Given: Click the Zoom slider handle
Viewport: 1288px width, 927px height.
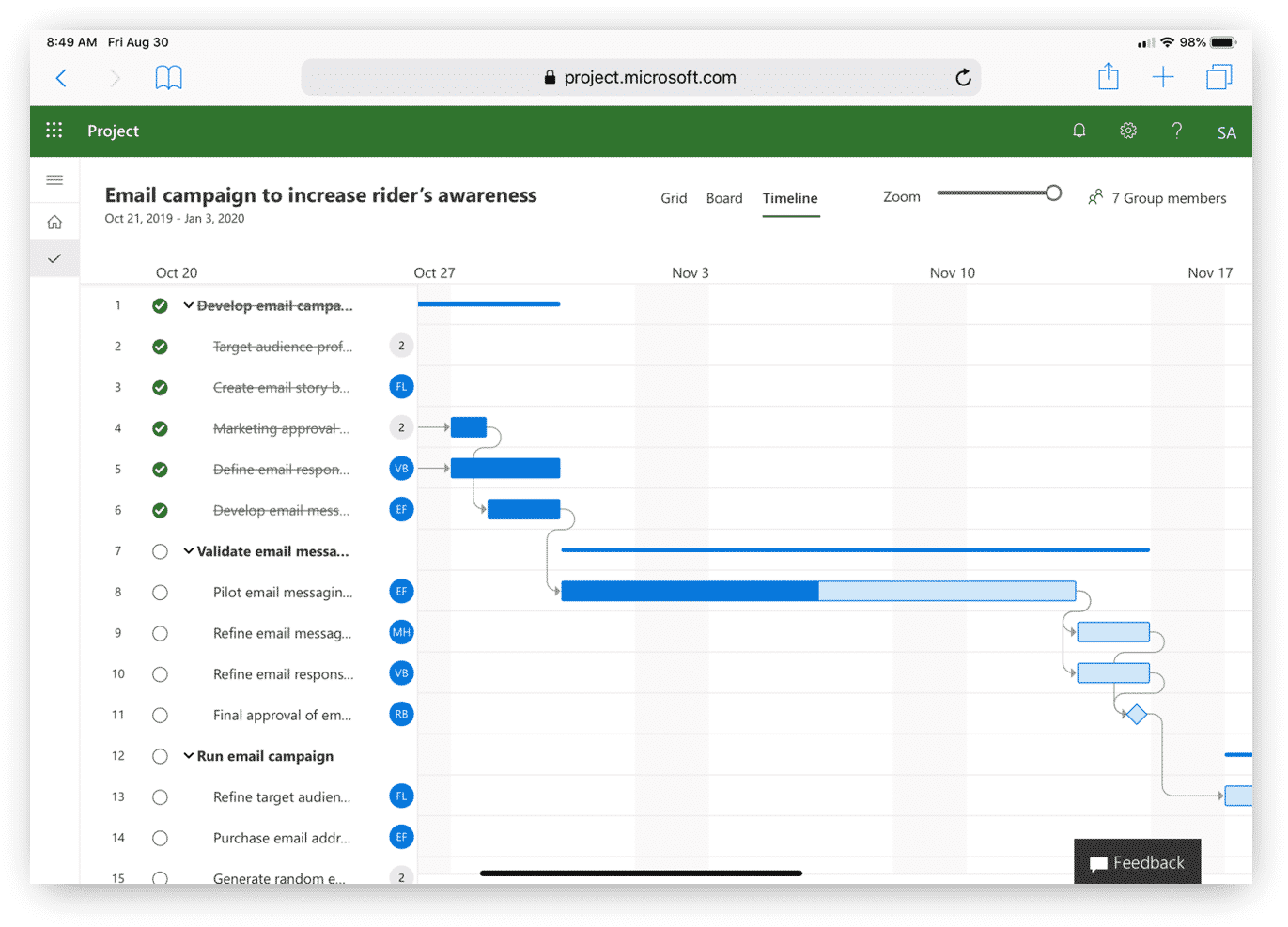Looking at the screenshot, I should 1053,193.
